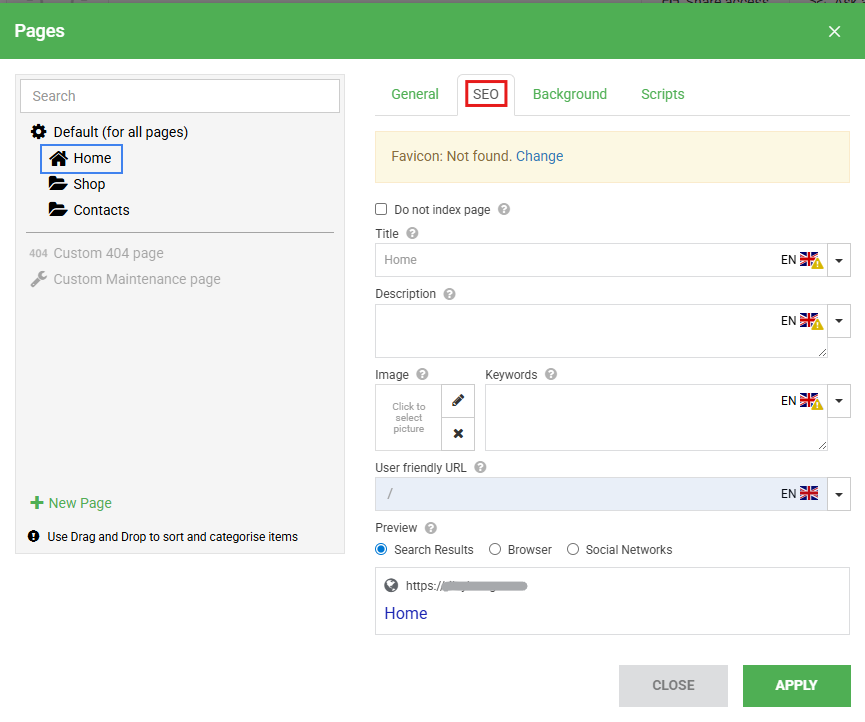Screen dimensions: 865x722
Task: Click help icon beside Preview label
Action: pos(431,528)
